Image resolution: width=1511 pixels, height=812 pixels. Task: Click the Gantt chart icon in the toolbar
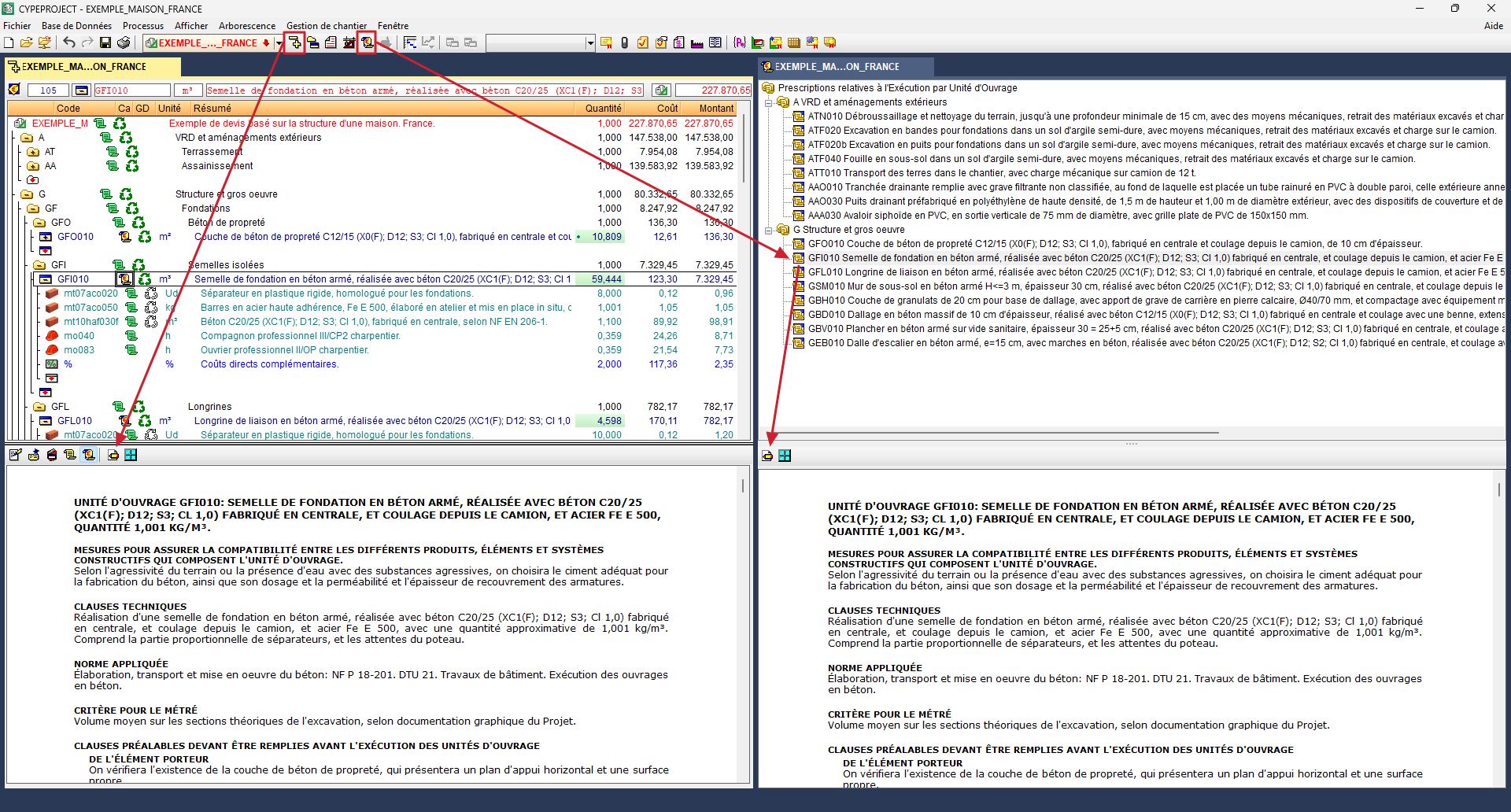pos(410,42)
